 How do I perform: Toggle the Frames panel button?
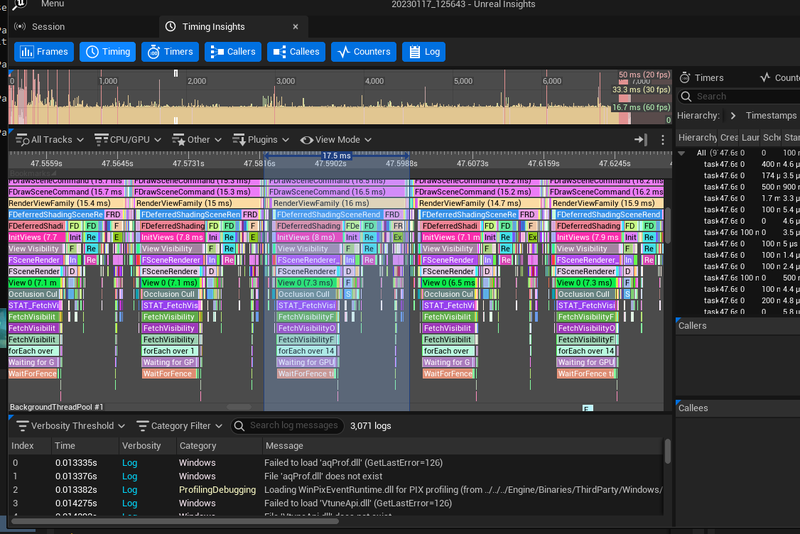[44, 52]
